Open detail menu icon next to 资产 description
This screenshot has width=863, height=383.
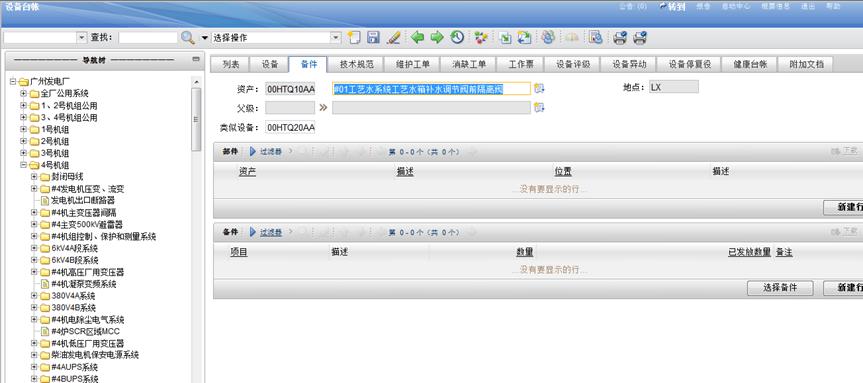(539, 89)
